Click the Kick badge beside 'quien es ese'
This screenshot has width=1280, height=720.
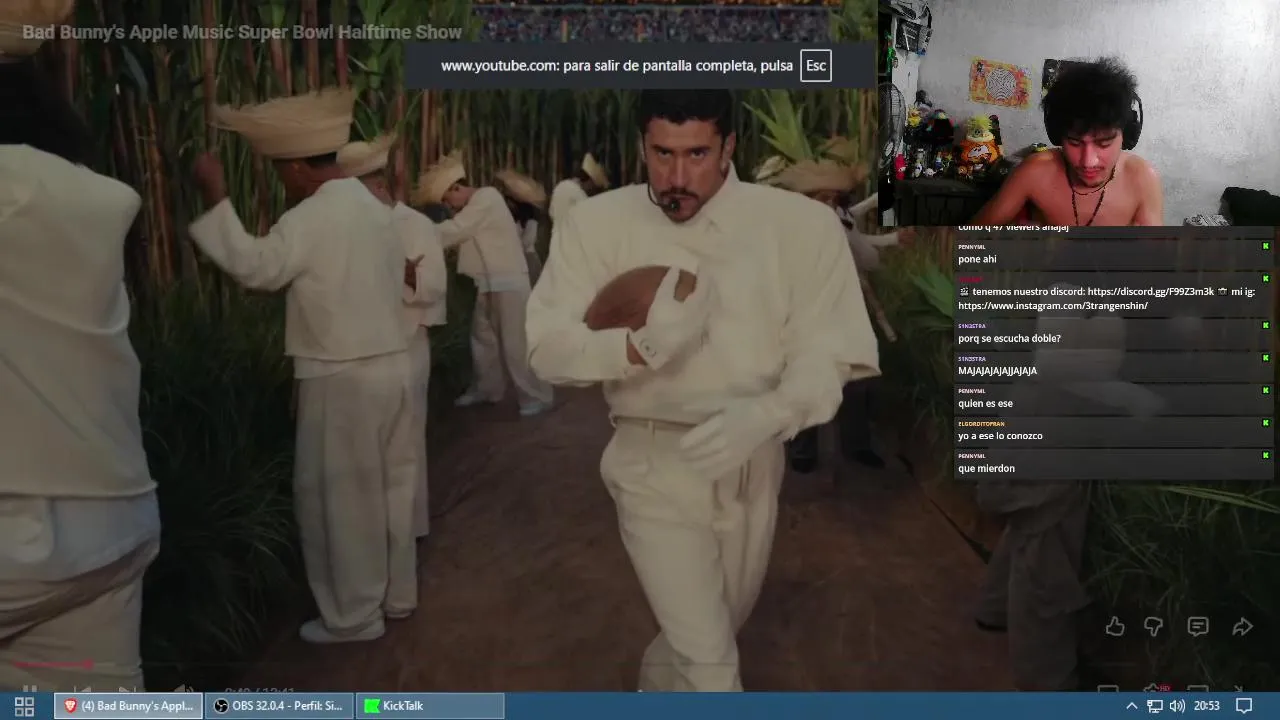click(1265, 390)
